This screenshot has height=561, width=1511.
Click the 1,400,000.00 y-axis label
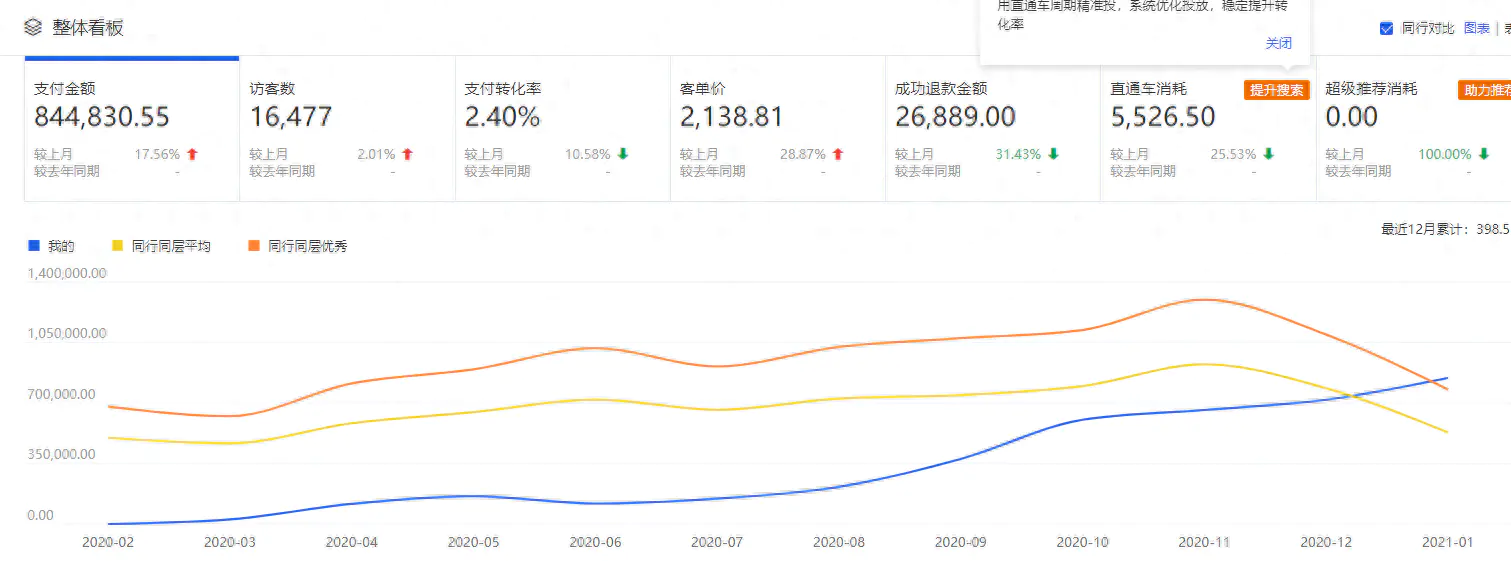coord(67,273)
